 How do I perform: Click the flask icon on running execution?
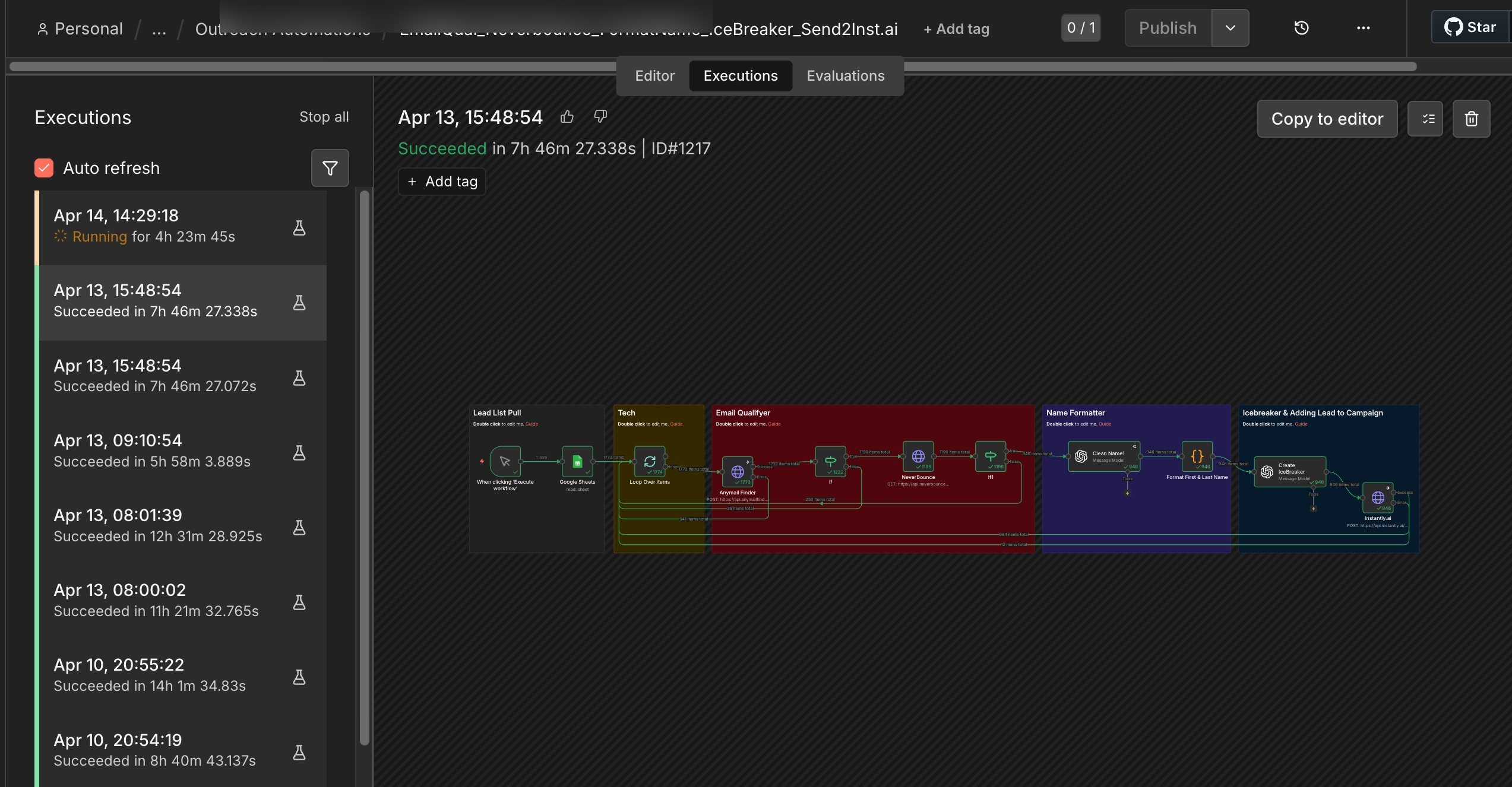(299, 228)
